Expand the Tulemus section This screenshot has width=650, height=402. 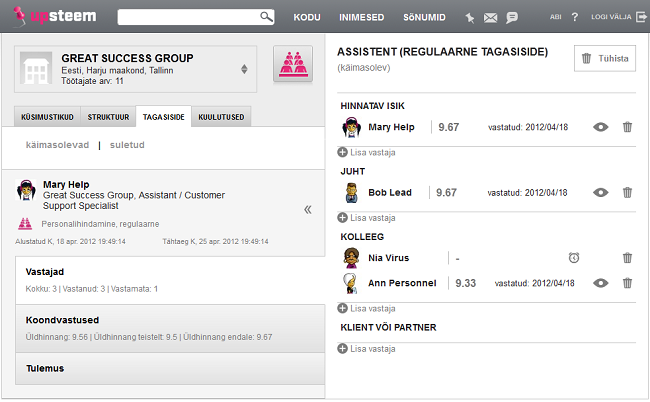click(x=170, y=368)
